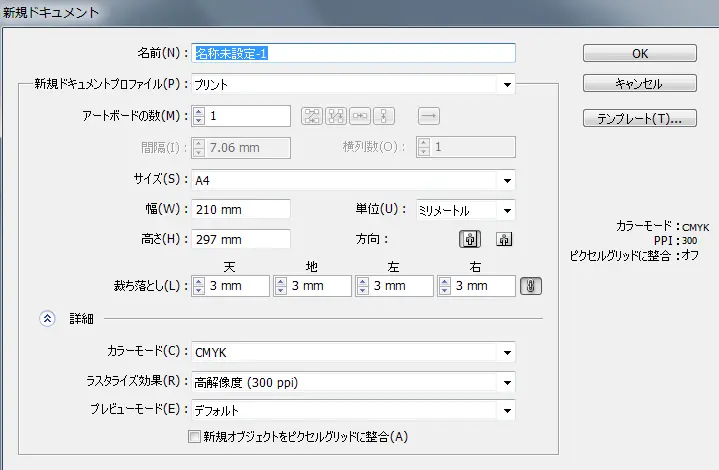This screenshot has height=470, width=719.
Task: Set orientation to landscape
Action: pyautogui.click(x=504, y=240)
